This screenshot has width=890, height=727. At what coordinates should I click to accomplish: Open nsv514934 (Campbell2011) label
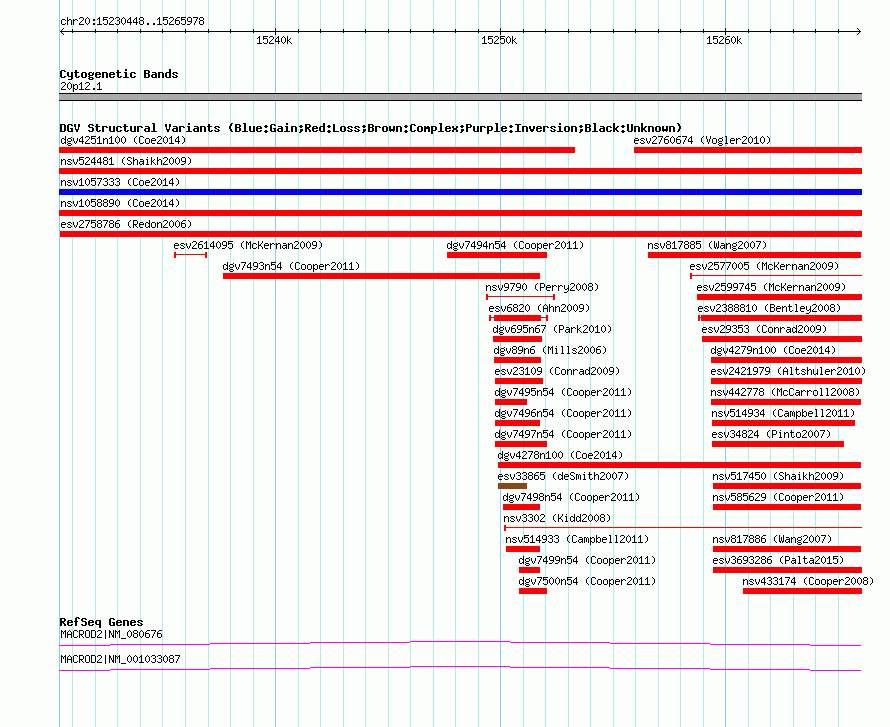point(783,413)
